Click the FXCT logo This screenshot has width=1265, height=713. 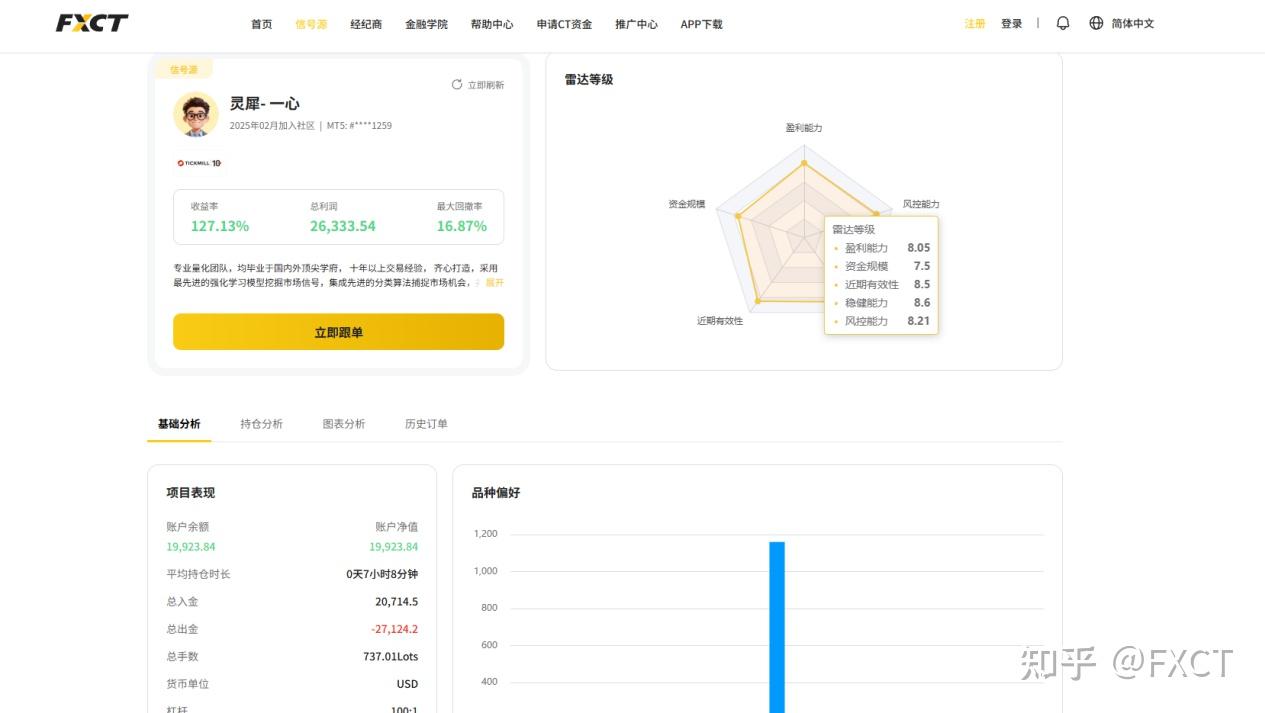(92, 23)
